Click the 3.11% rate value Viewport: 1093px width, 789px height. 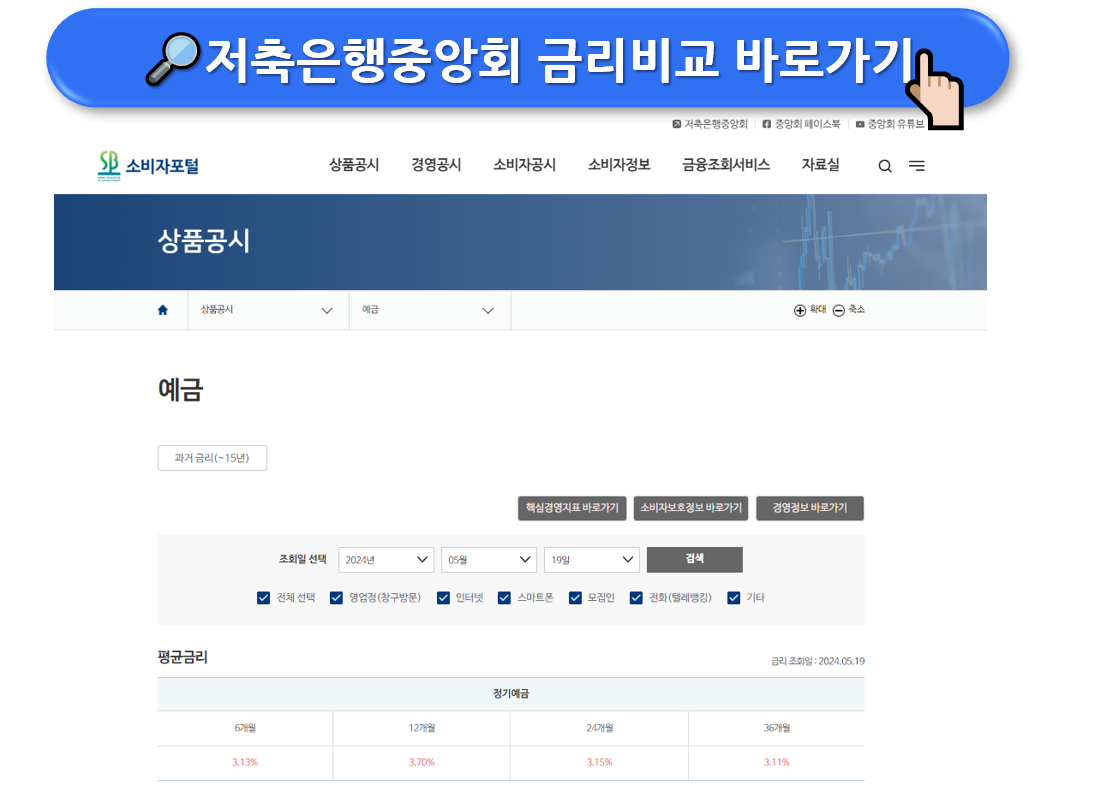tap(777, 763)
